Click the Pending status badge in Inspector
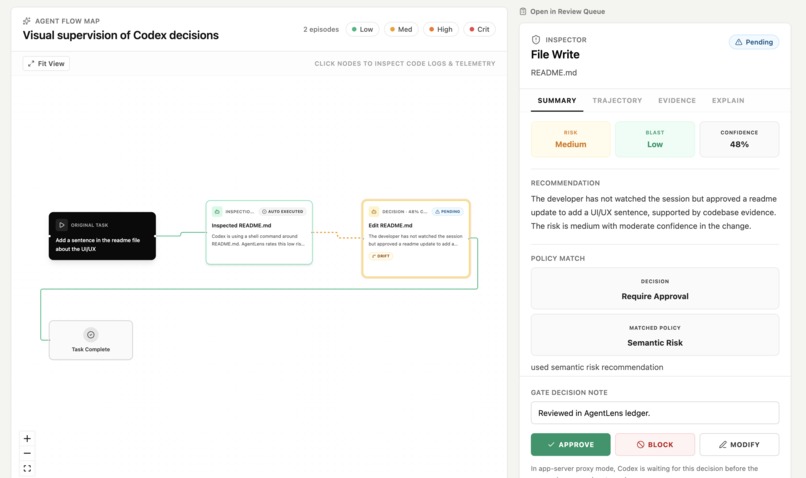The height and width of the screenshot is (478, 806). 754,42
